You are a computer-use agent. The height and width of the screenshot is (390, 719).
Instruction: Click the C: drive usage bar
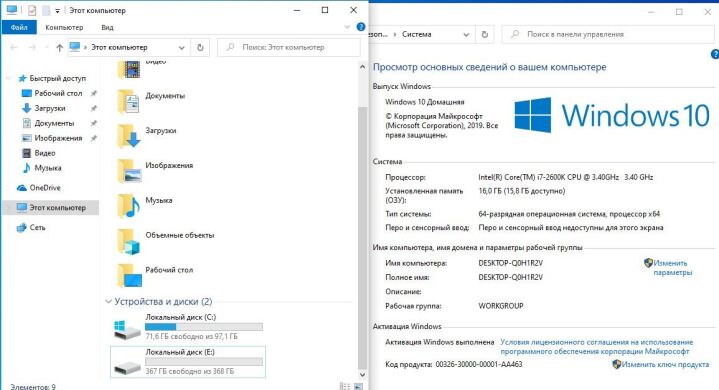[204, 327]
